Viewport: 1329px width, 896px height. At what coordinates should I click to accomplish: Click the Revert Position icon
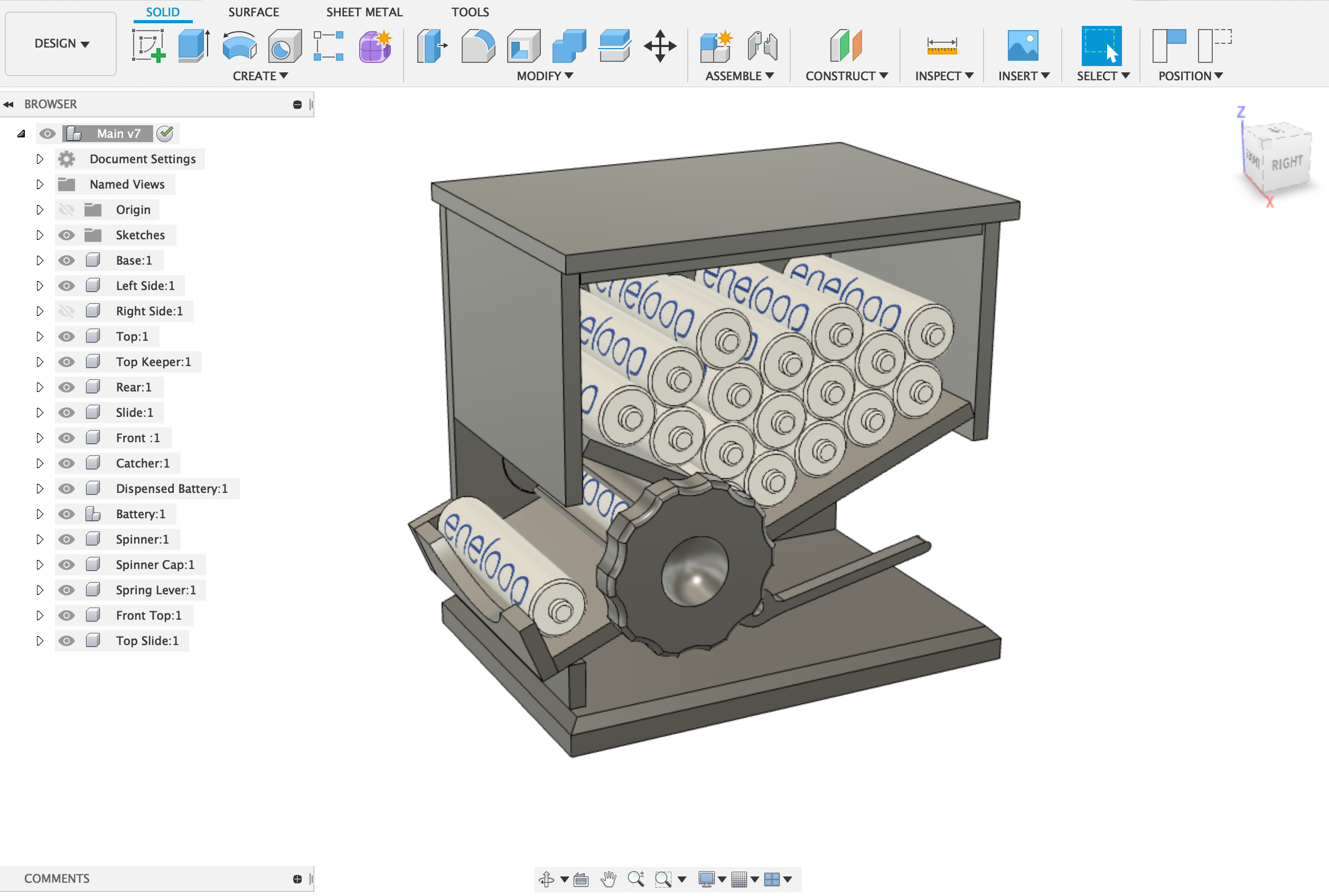pyautogui.click(x=1215, y=46)
